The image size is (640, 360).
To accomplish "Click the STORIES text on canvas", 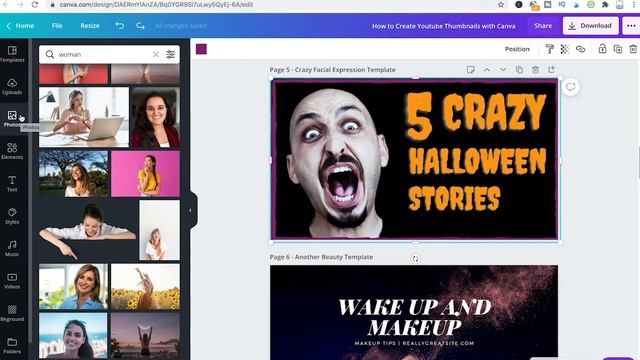I will point(454,199).
